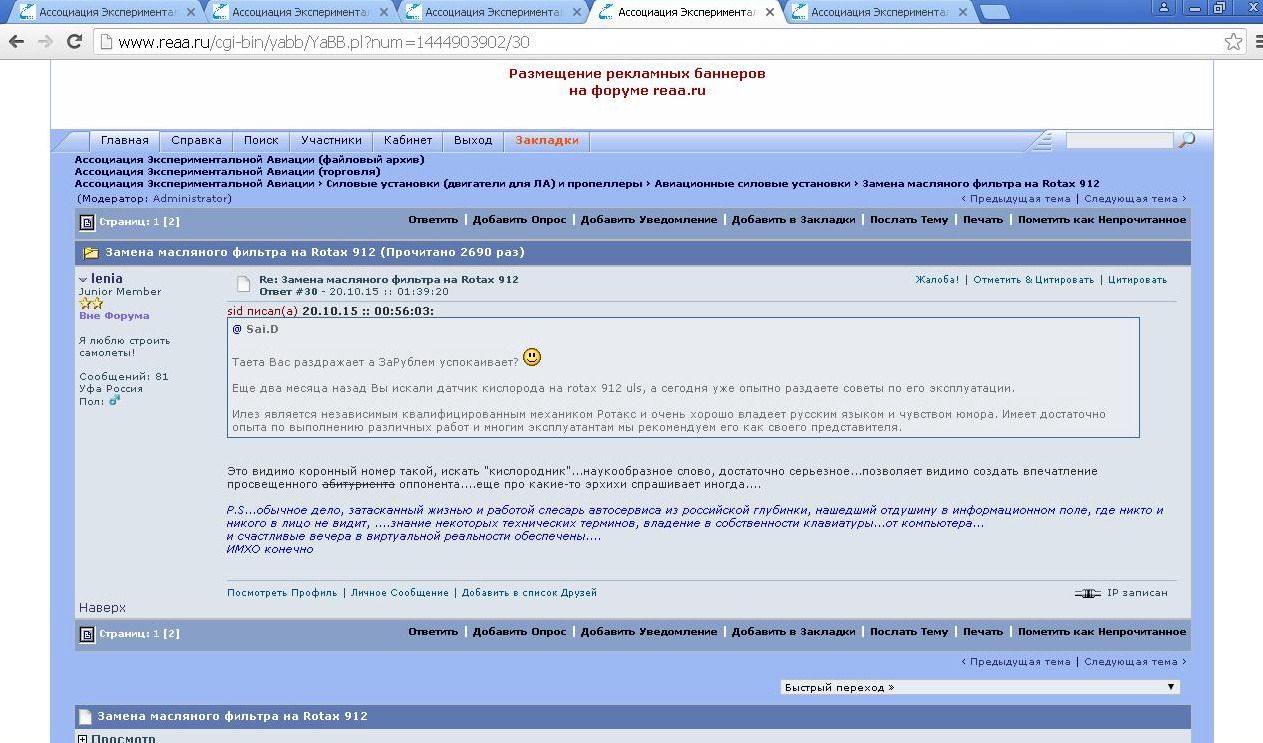Open the new tab button
Screen dimensions: 1263x743
(993, 12)
